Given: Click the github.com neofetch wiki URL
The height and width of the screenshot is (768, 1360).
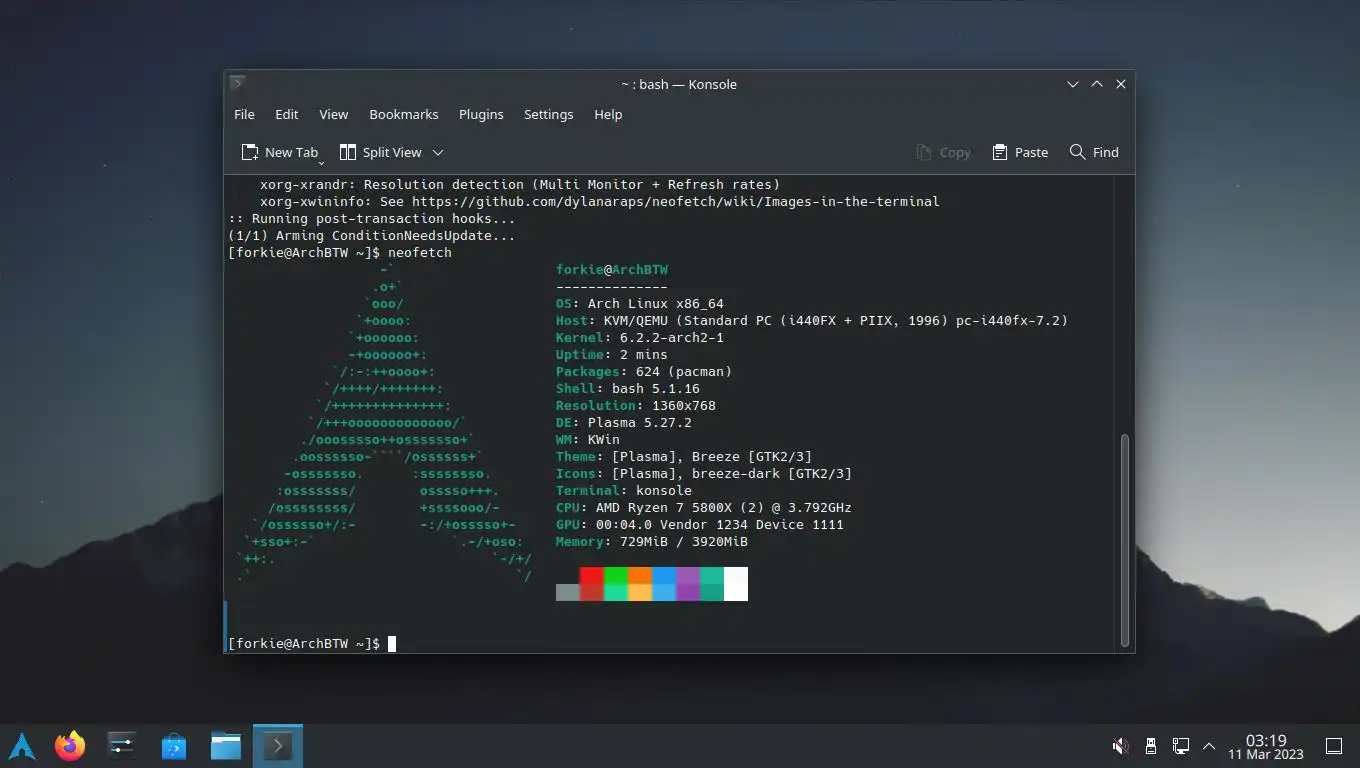Looking at the screenshot, I should click(676, 201).
